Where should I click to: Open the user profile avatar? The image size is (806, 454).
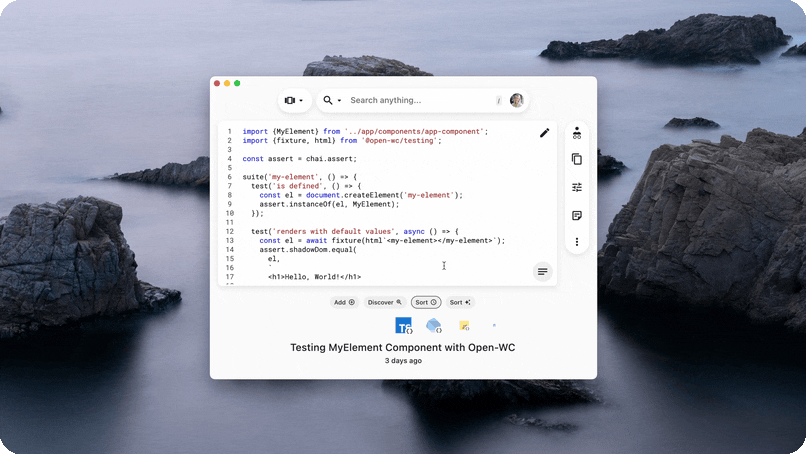[x=517, y=100]
